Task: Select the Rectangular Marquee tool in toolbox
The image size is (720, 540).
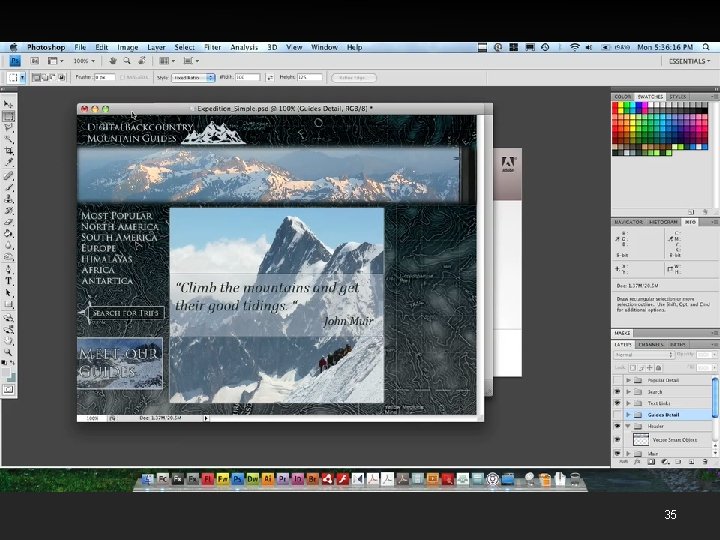Action: click(x=8, y=117)
